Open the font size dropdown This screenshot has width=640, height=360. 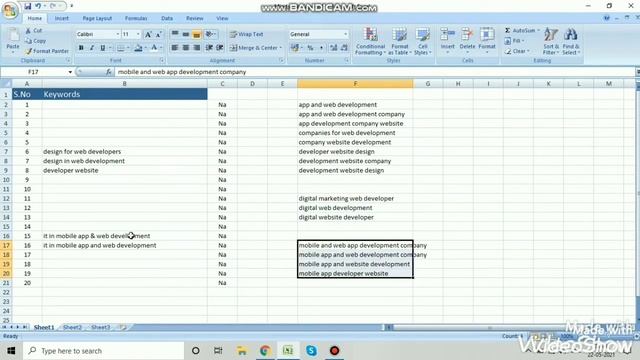click(138, 34)
